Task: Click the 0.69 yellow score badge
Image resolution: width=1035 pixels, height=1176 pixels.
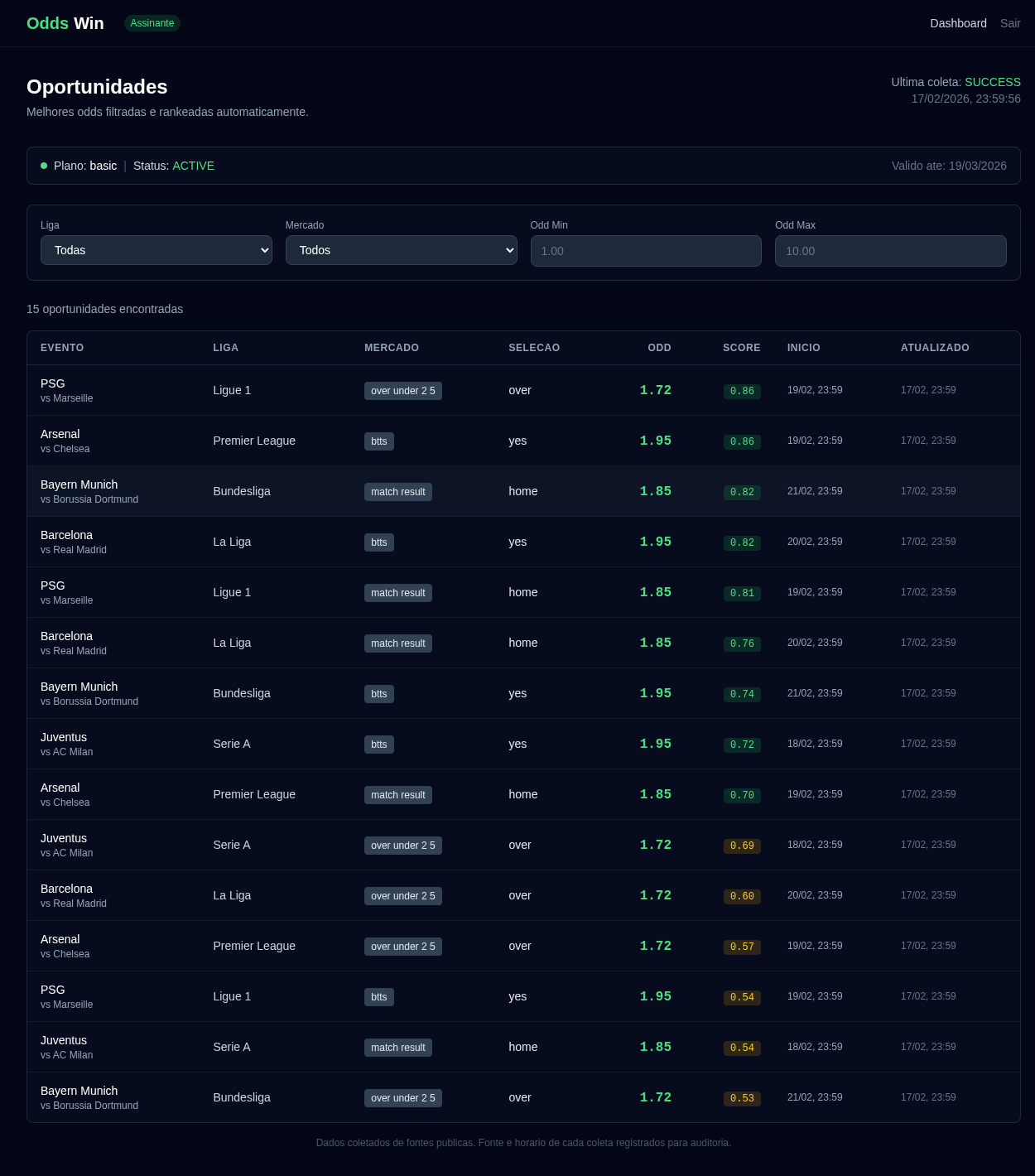Action: click(742, 846)
